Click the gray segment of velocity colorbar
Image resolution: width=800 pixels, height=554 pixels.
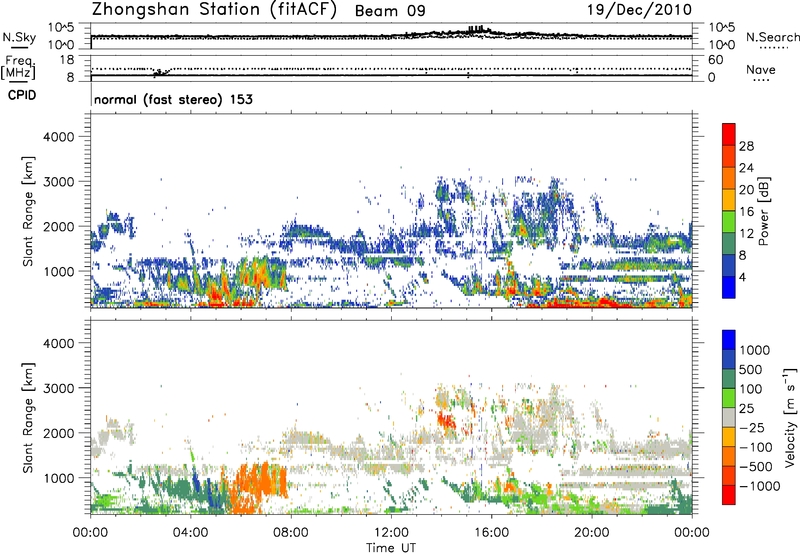point(729,417)
